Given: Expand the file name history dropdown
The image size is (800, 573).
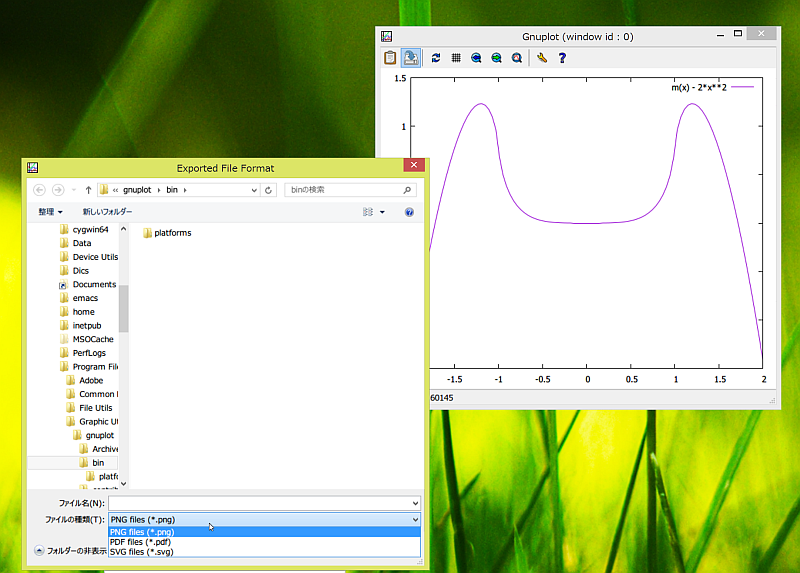Looking at the screenshot, I should point(415,503).
